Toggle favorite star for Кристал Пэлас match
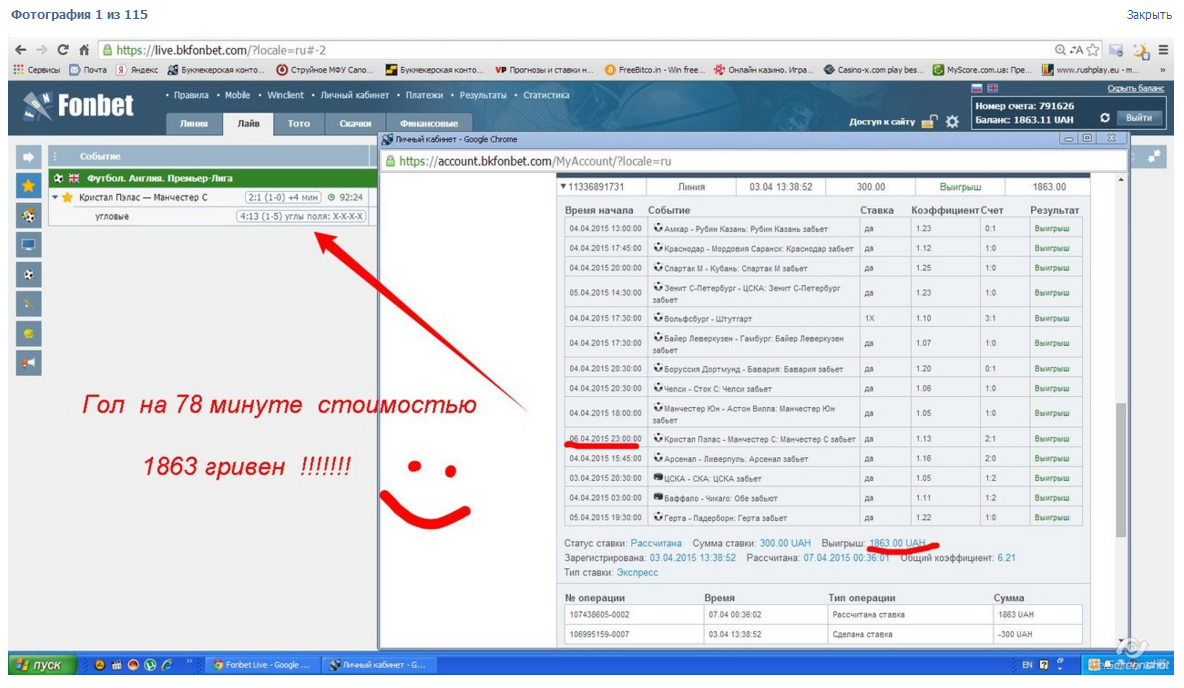The image size is (1184, 688). tap(67, 197)
